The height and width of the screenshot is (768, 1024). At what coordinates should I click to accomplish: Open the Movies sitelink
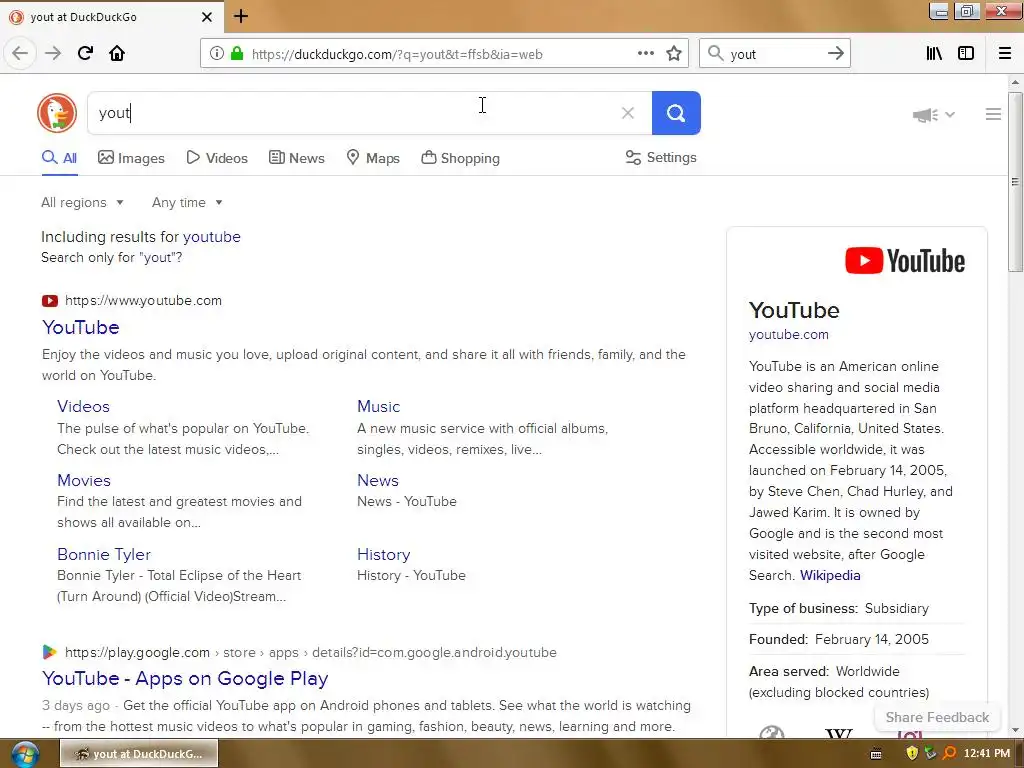coord(84,480)
